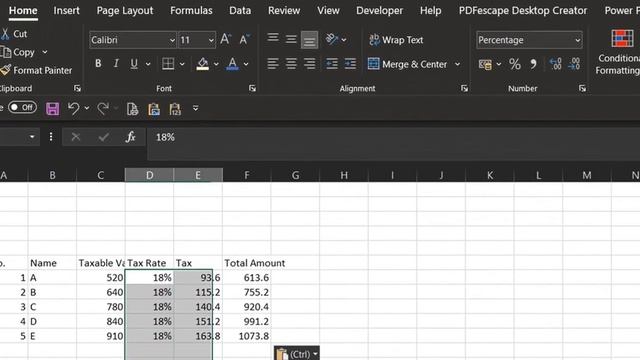Decrease Decimal places
The width and height of the screenshot is (640, 360).
pos(574,64)
